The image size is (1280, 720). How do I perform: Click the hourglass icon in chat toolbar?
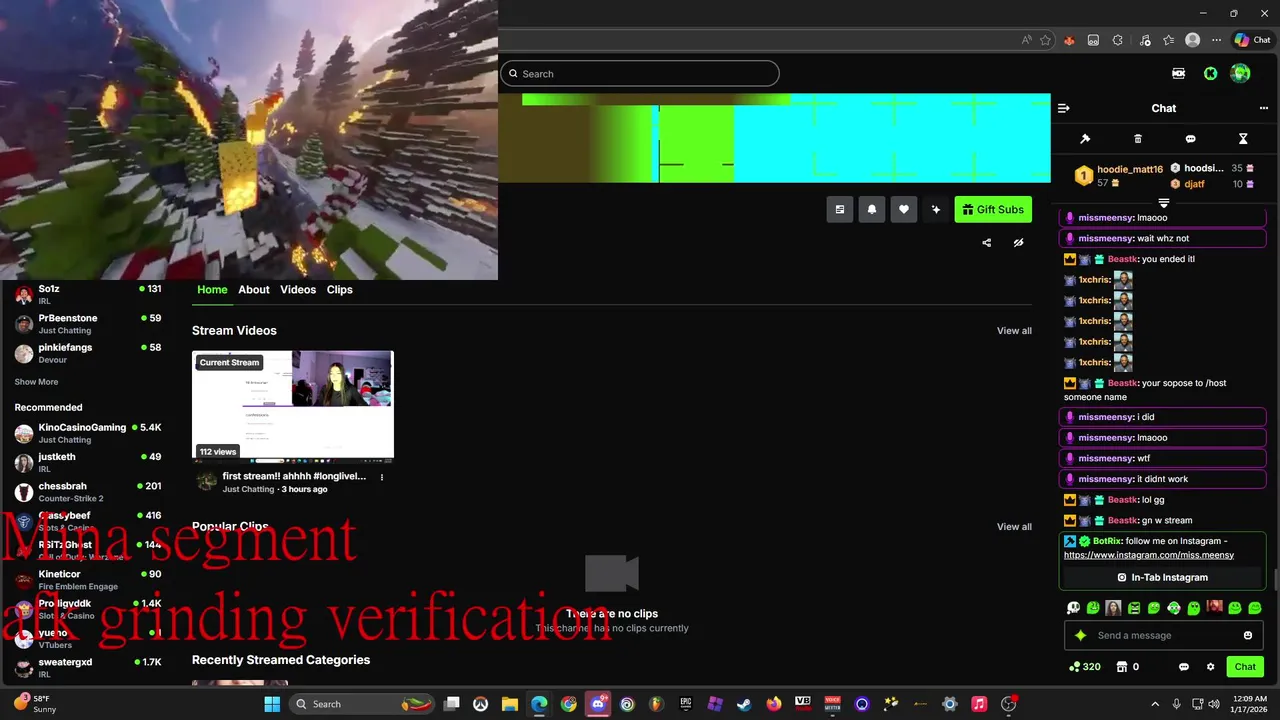[1243, 139]
